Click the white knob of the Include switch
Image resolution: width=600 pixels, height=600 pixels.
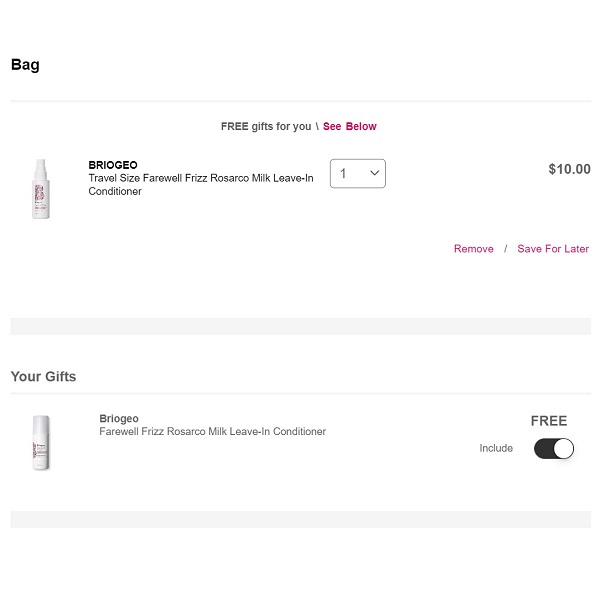click(x=564, y=448)
